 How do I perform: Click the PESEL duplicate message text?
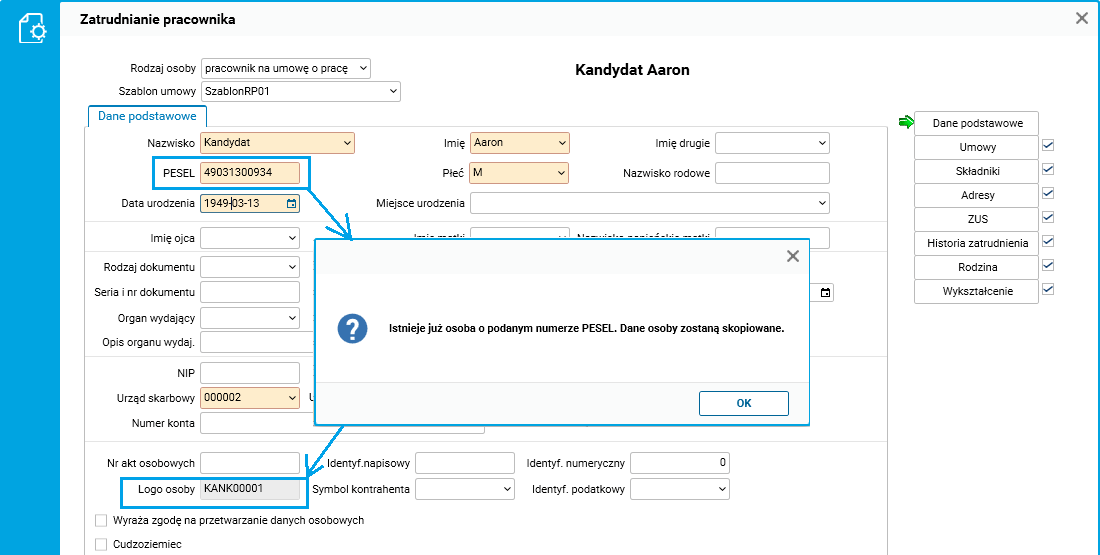pos(586,328)
